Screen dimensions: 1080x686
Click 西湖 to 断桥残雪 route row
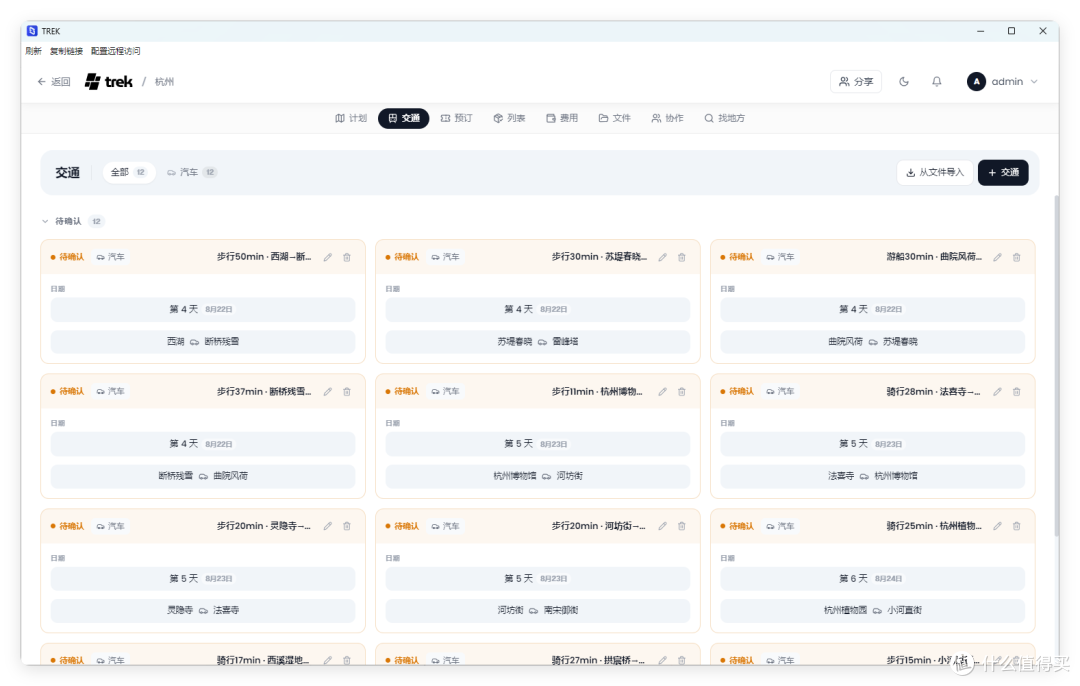(x=203, y=342)
